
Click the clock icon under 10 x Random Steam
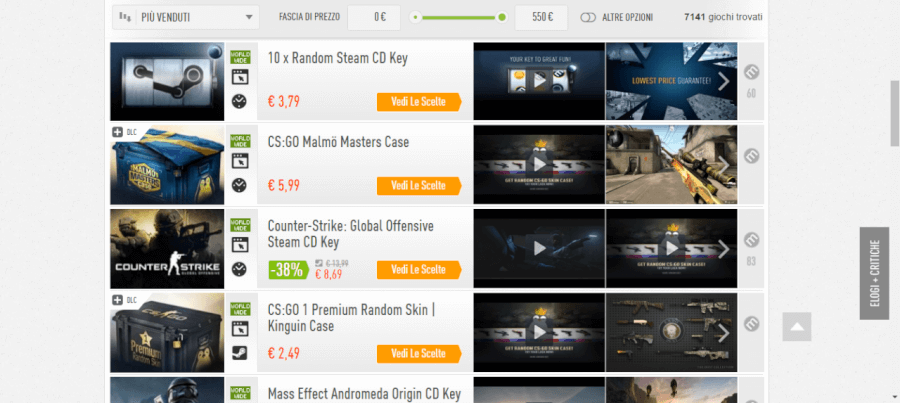tap(239, 102)
